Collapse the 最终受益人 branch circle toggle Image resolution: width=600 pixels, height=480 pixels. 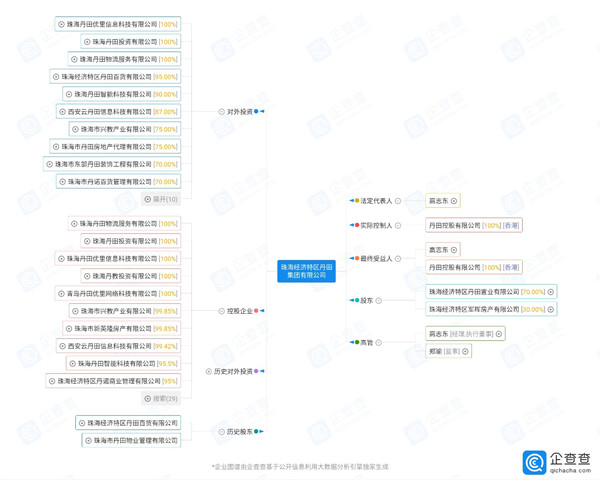point(398,259)
